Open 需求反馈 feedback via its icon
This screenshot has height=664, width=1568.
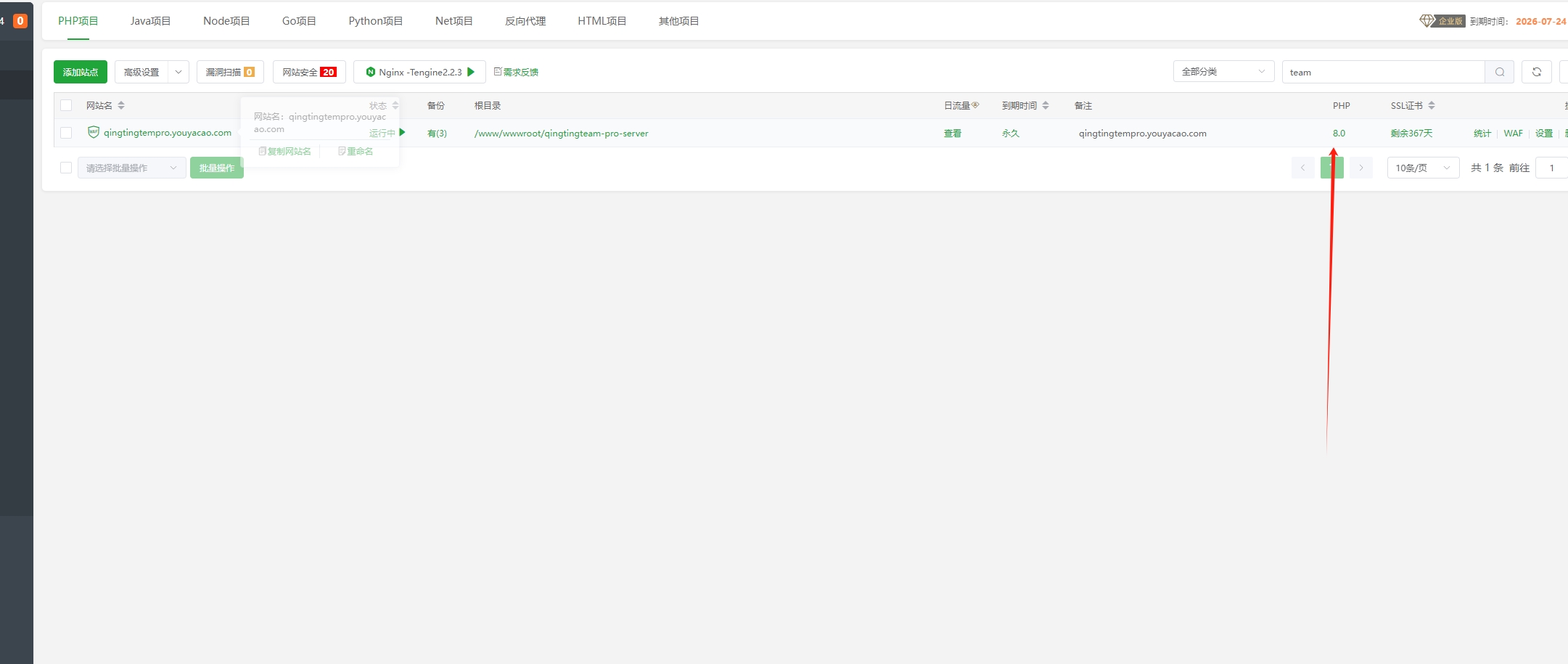coord(496,72)
